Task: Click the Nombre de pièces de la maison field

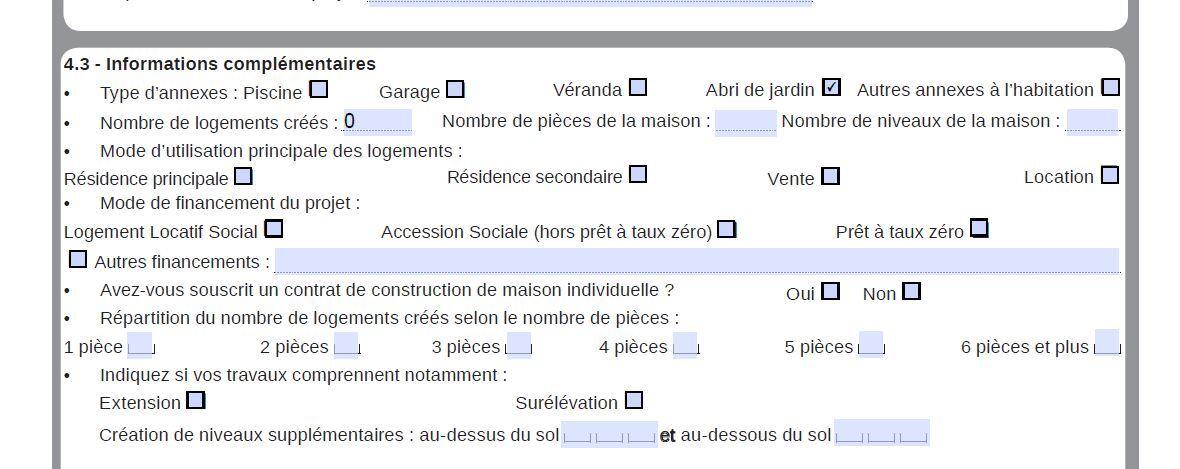Action: pyautogui.click(x=745, y=122)
